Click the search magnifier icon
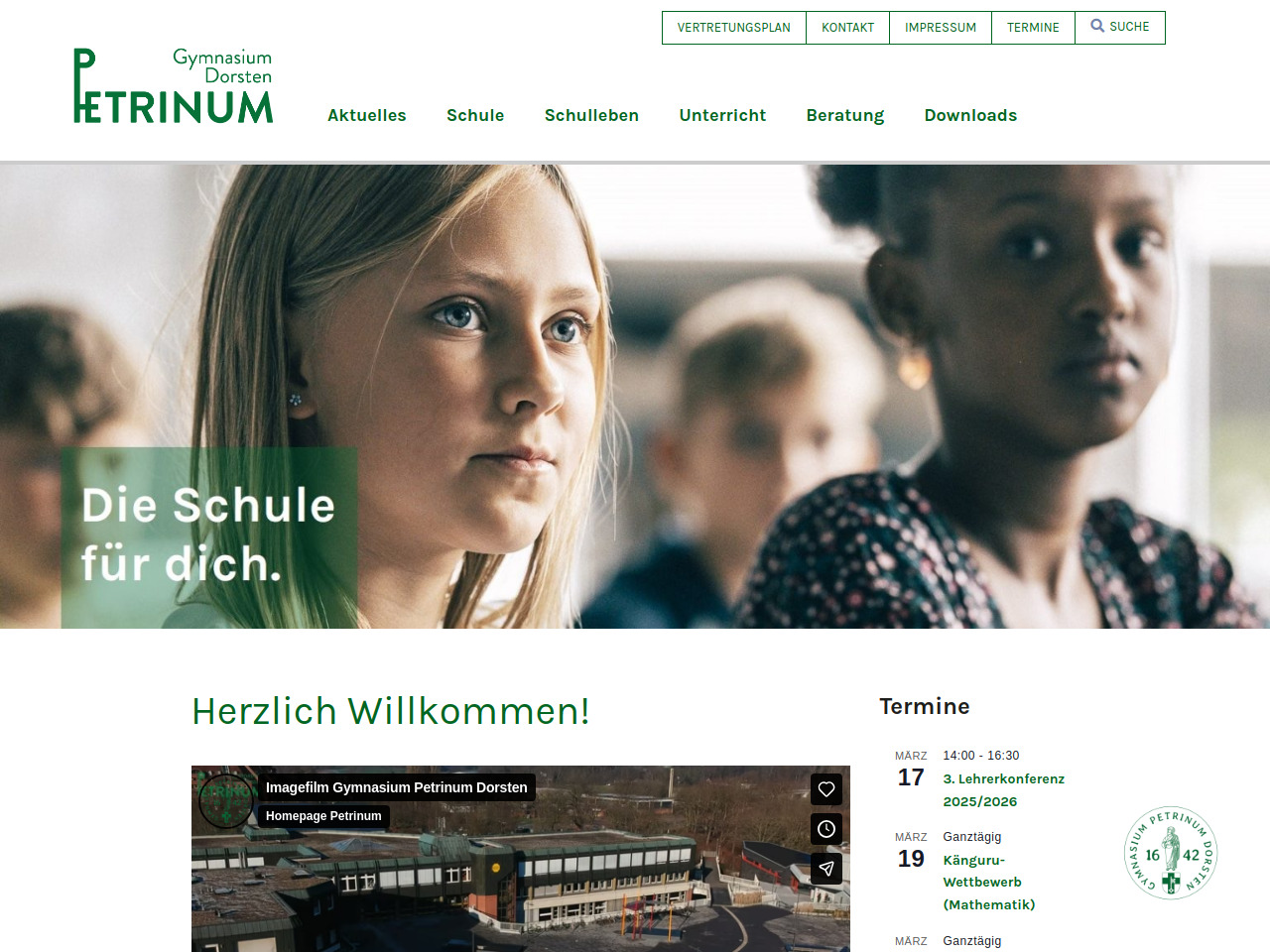The image size is (1270, 952). tap(1097, 26)
